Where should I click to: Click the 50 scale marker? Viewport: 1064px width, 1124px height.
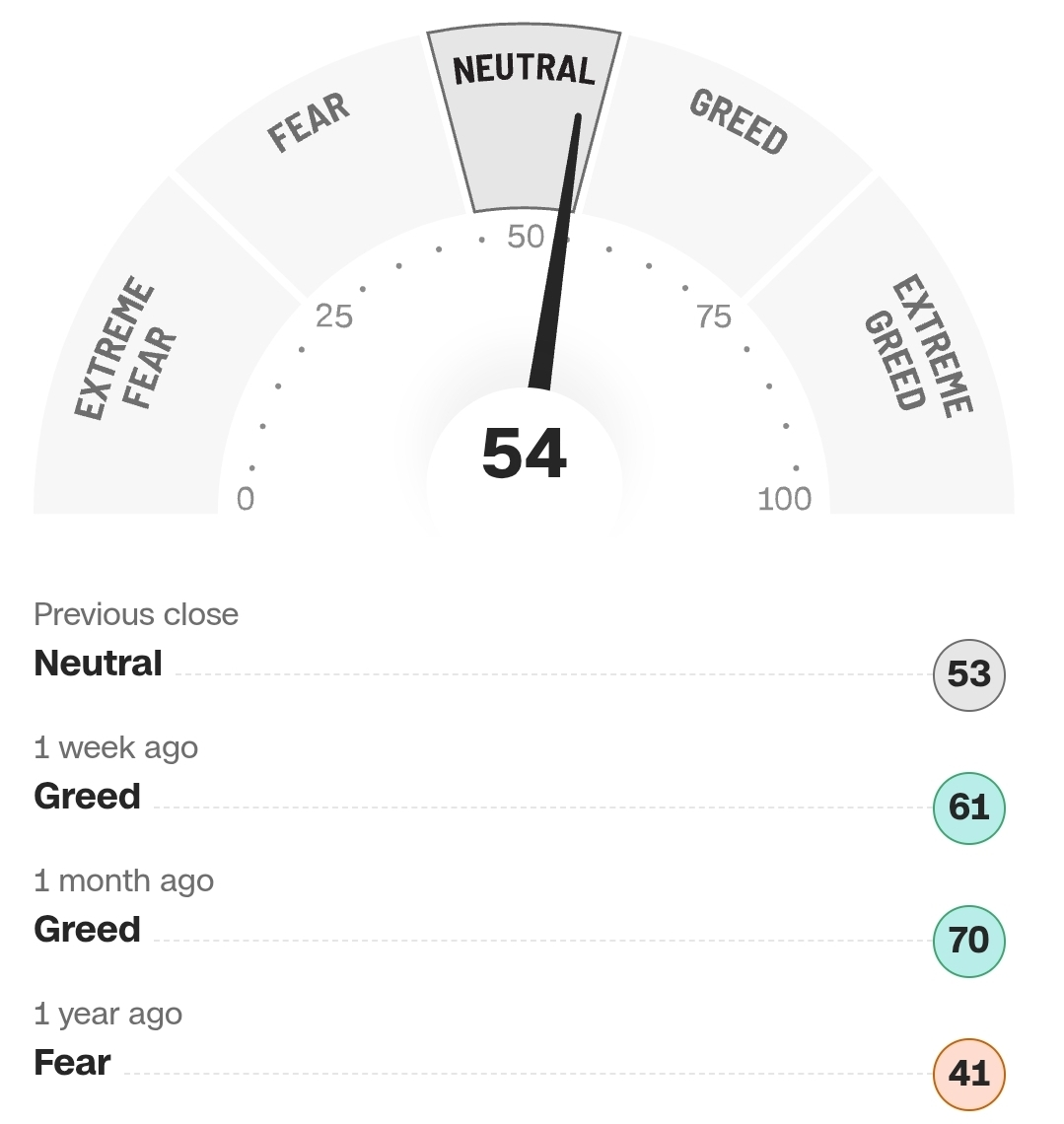pyautogui.click(x=526, y=238)
